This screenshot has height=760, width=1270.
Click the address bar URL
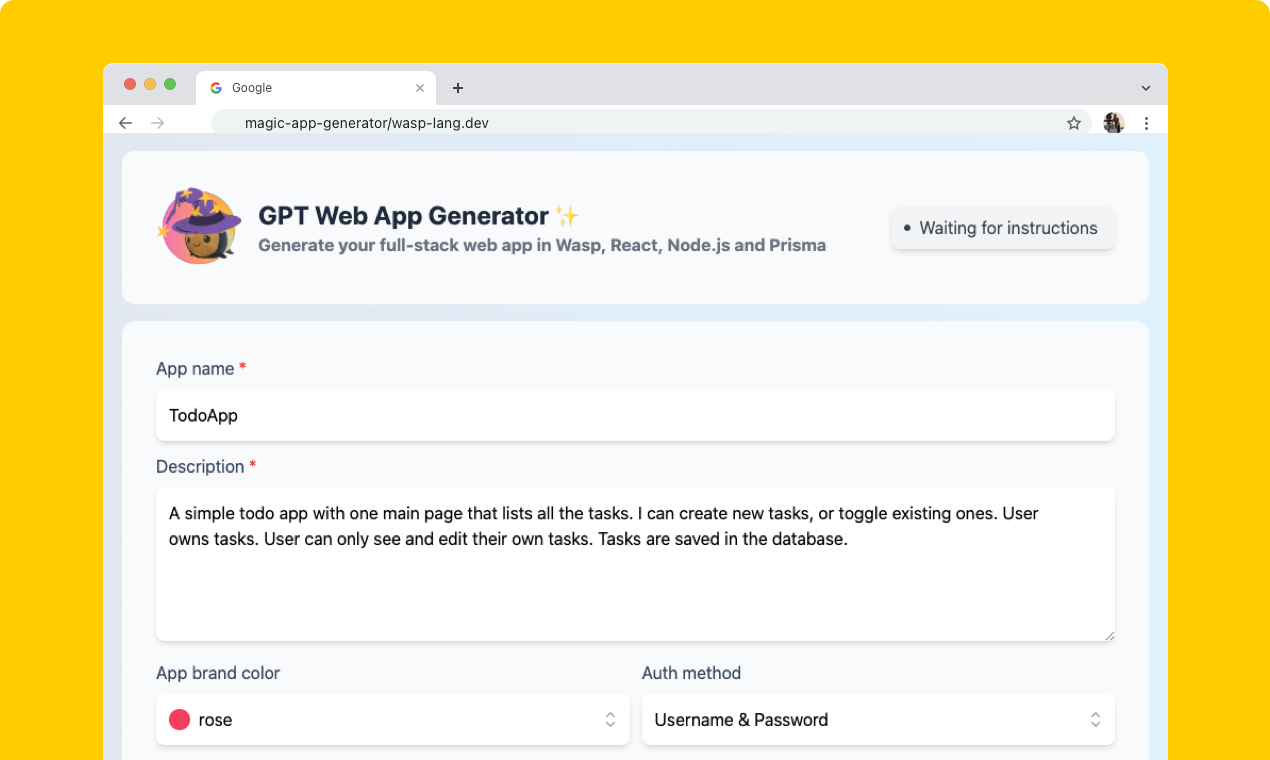click(x=366, y=123)
